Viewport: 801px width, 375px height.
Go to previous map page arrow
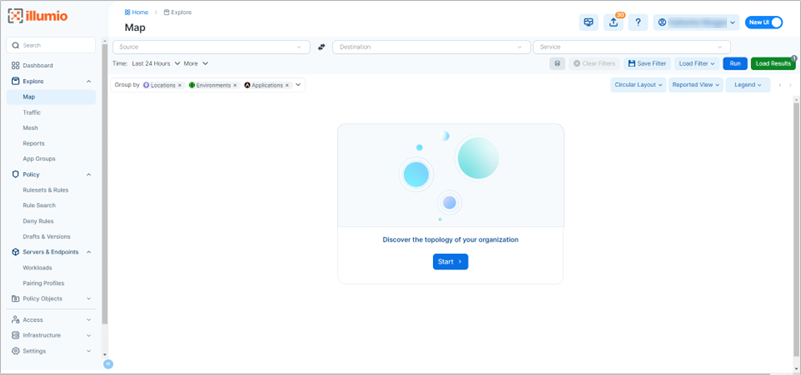click(780, 85)
